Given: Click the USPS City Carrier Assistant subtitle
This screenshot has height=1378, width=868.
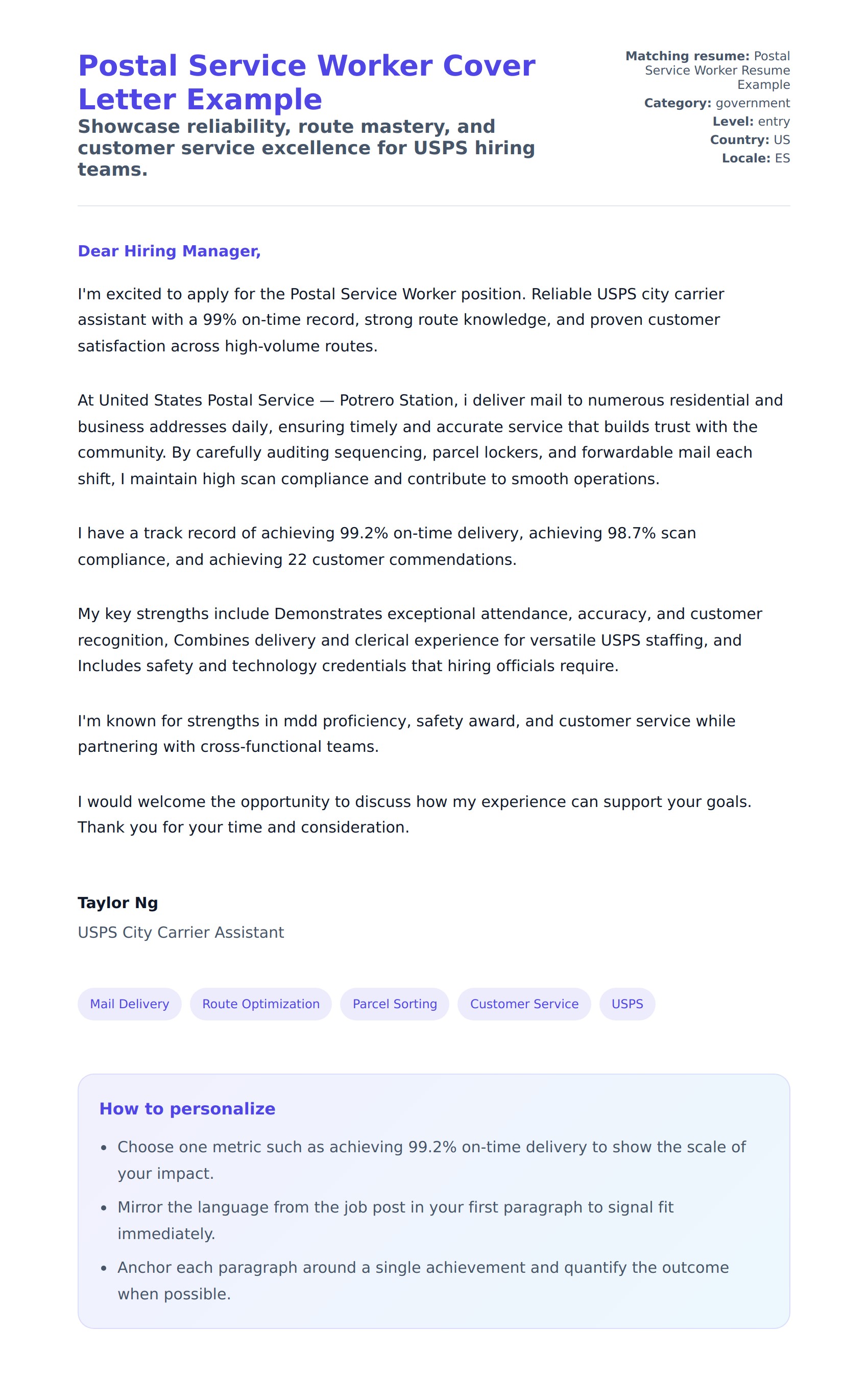Looking at the screenshot, I should coord(181,932).
